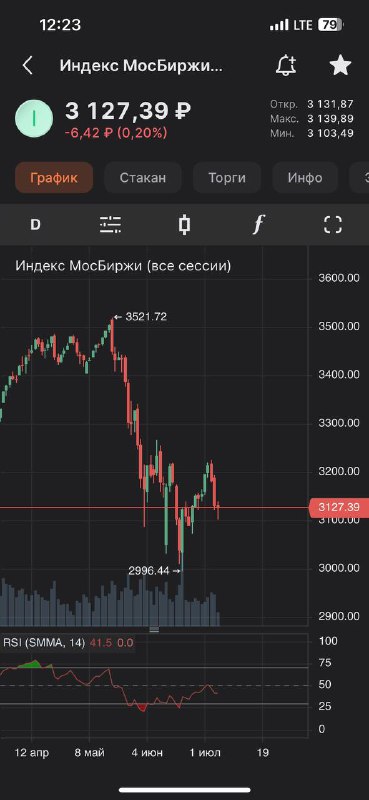Toggle the favorite star icon
Image resolution: width=369 pixels, height=800 pixels.
pos(340,66)
